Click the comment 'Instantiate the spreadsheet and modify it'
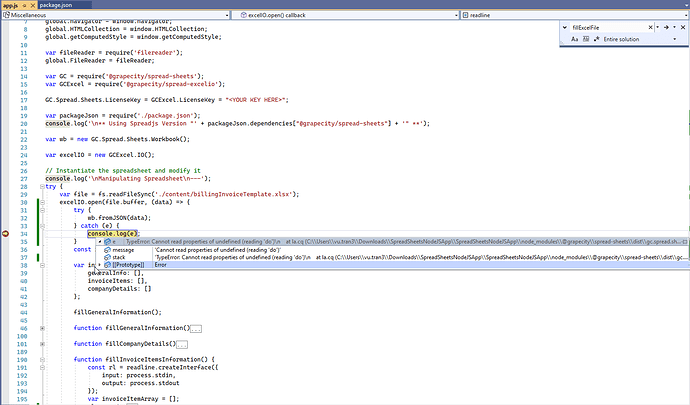Viewport: 690px width, 405px height. (123, 171)
